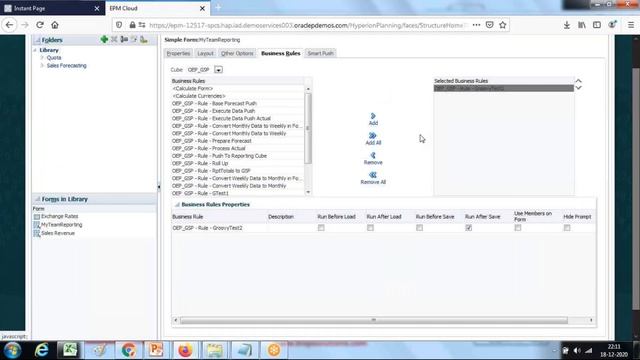Click the green plus Add folder icon
This screenshot has height=360, width=640.
pos(104,39)
